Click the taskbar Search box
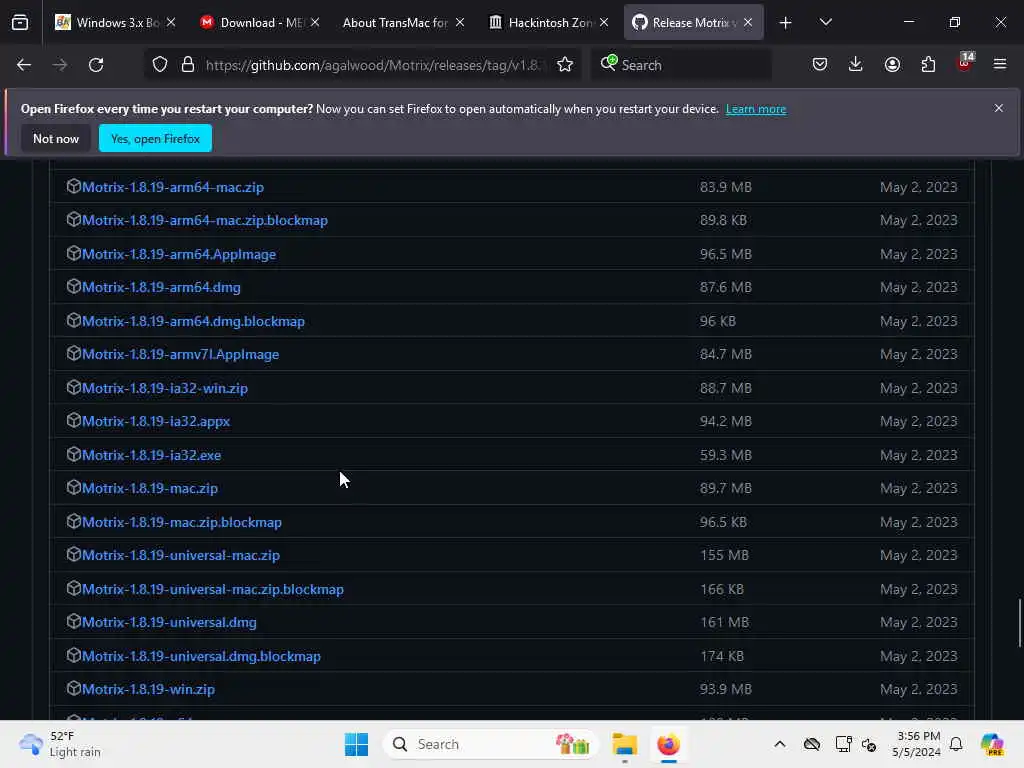This screenshot has height=768, width=1024. click(x=490, y=744)
